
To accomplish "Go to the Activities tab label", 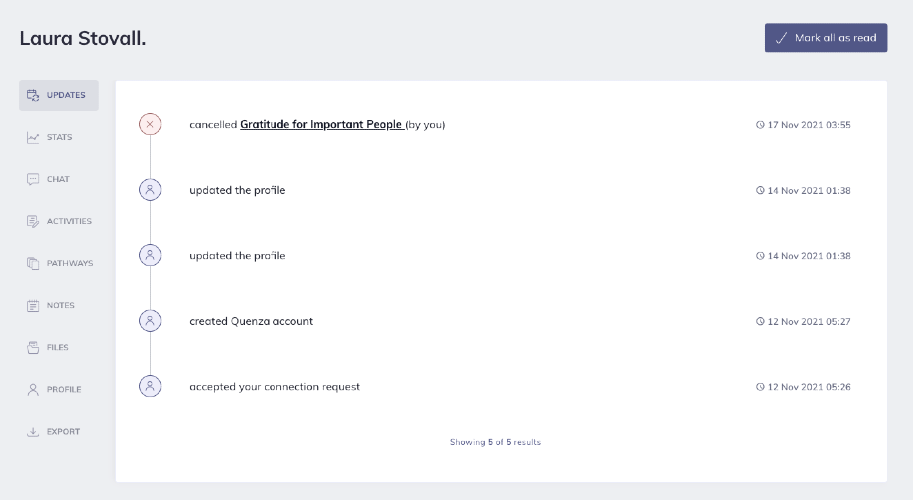I will pyautogui.click(x=69, y=221).
